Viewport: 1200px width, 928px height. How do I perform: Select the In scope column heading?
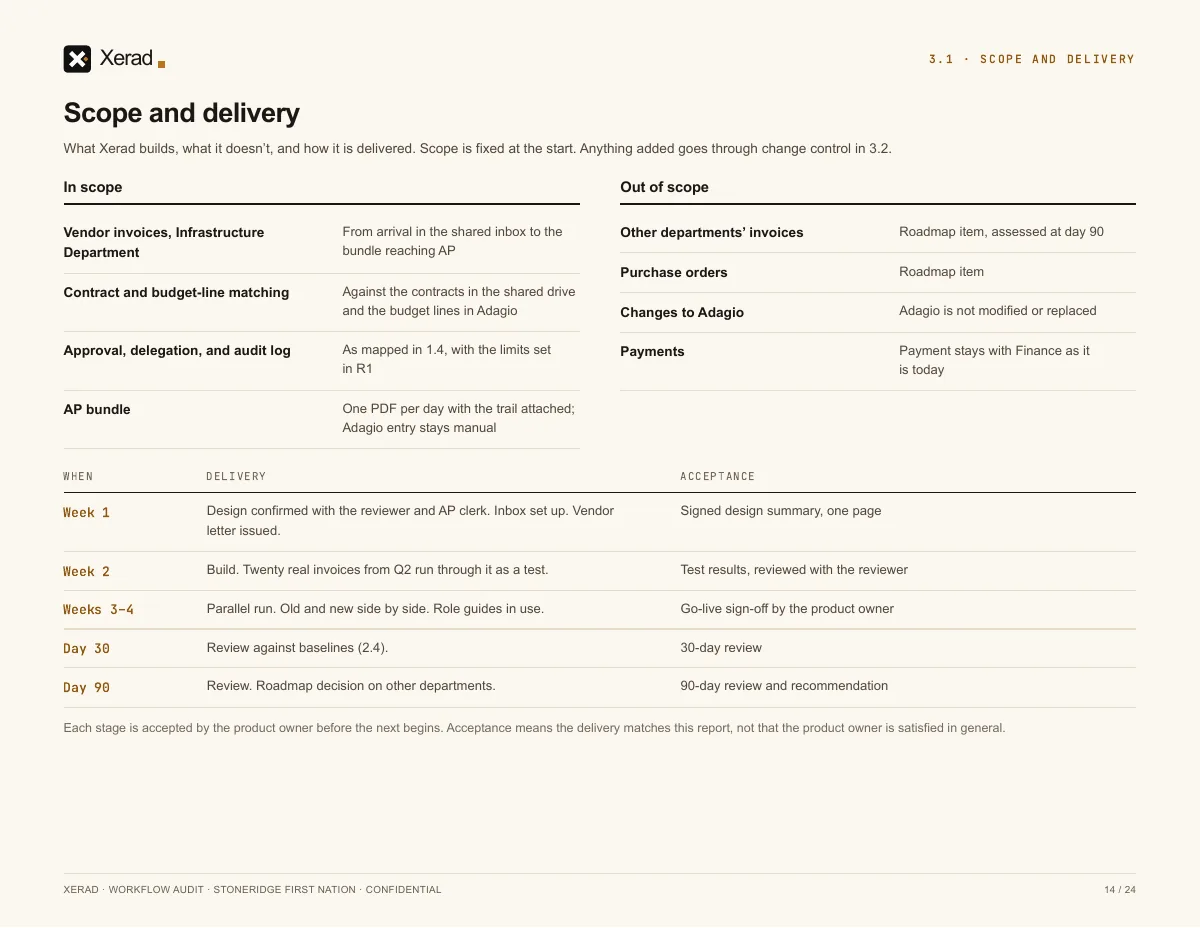pos(93,187)
